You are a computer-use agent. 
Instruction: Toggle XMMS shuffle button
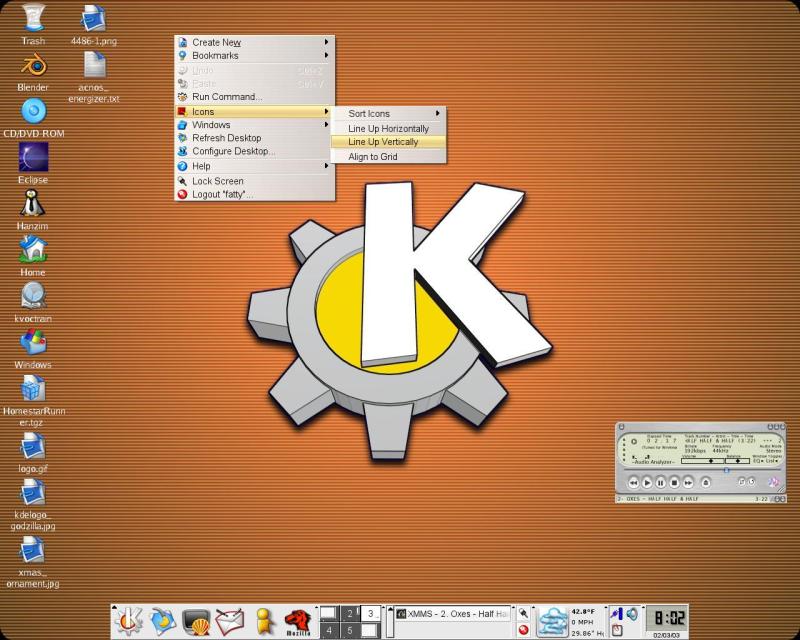[742, 482]
